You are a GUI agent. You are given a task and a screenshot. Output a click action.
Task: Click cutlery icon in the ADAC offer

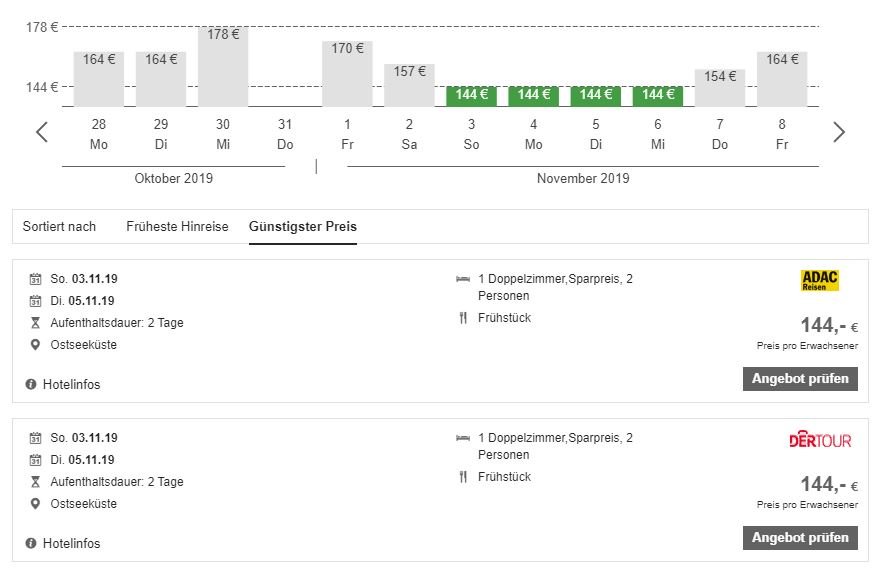click(463, 318)
